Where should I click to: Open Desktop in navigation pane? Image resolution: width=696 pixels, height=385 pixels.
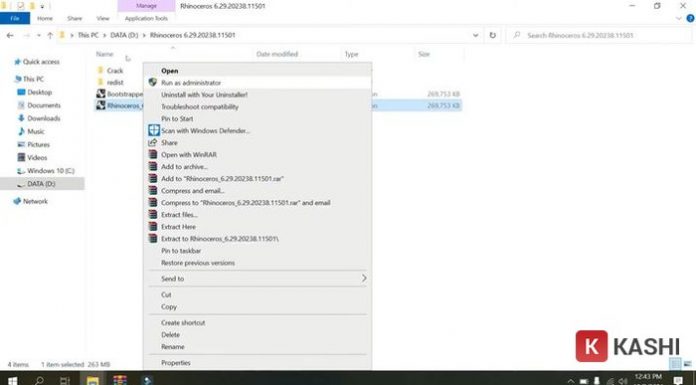pos(40,92)
